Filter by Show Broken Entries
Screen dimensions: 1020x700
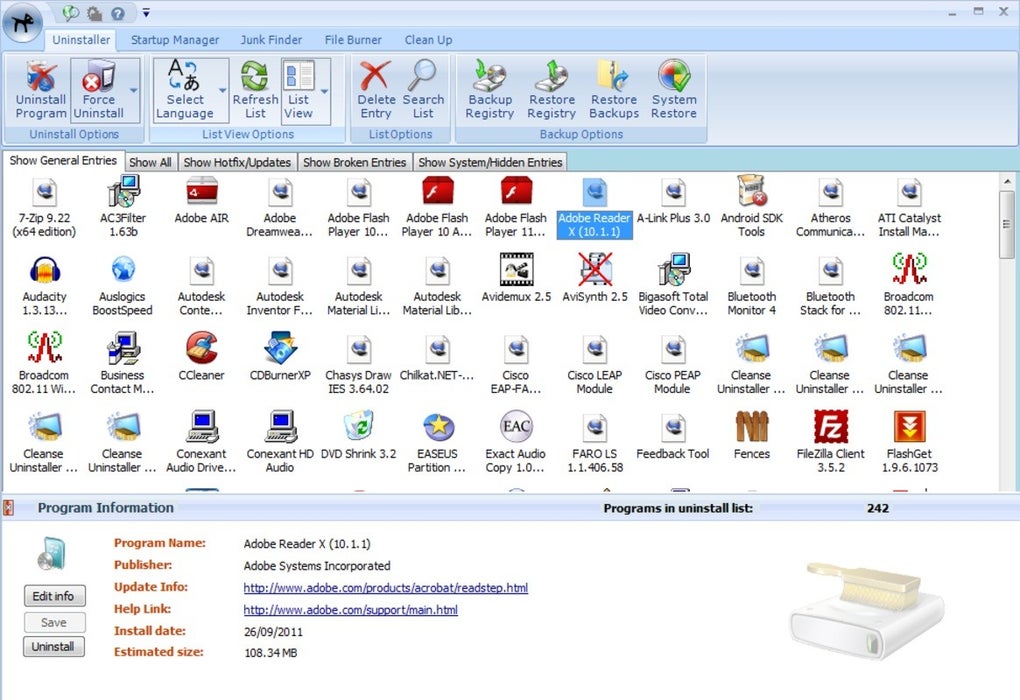coord(353,161)
